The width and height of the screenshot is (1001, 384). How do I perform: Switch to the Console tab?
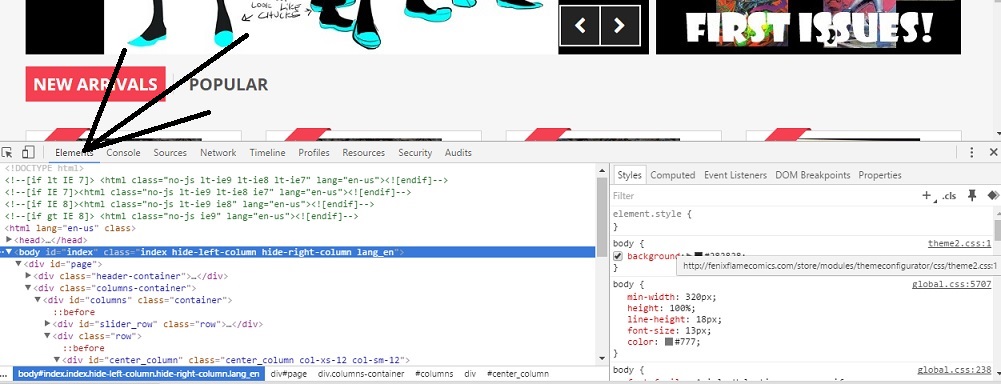123,152
